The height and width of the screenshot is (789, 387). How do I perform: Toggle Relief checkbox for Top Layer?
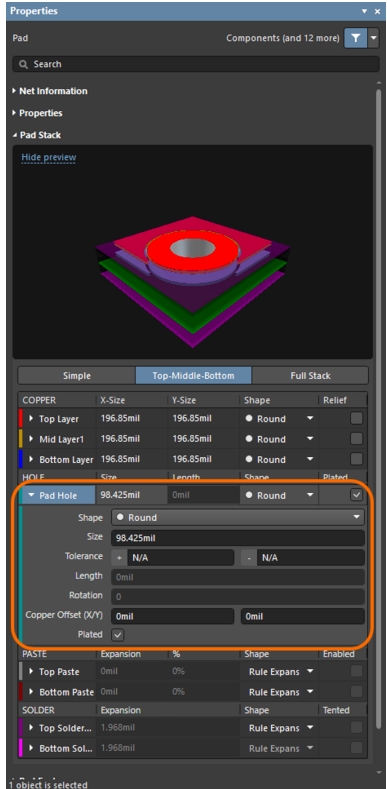(356, 419)
